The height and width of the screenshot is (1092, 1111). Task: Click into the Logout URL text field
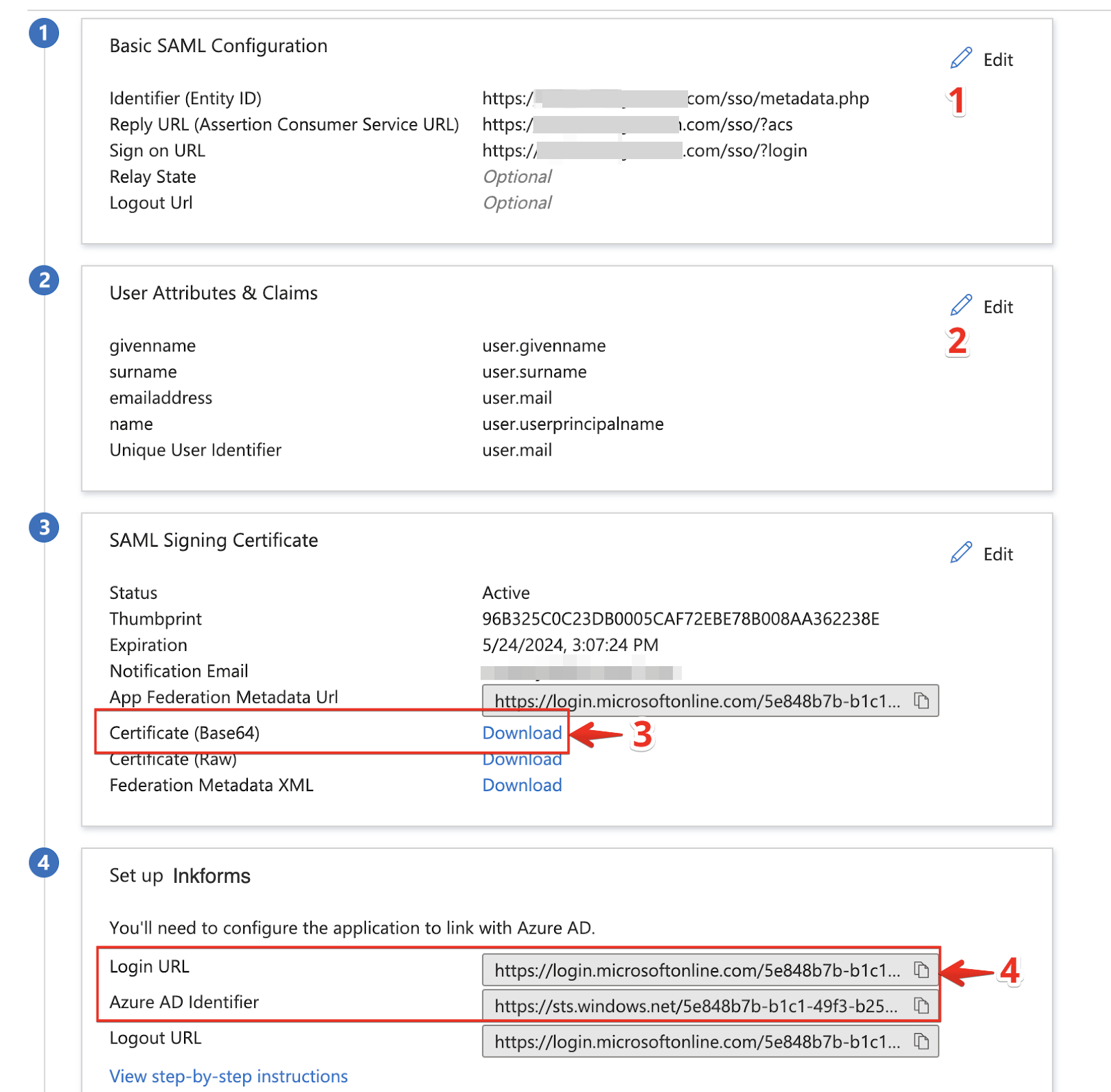coord(696,1041)
